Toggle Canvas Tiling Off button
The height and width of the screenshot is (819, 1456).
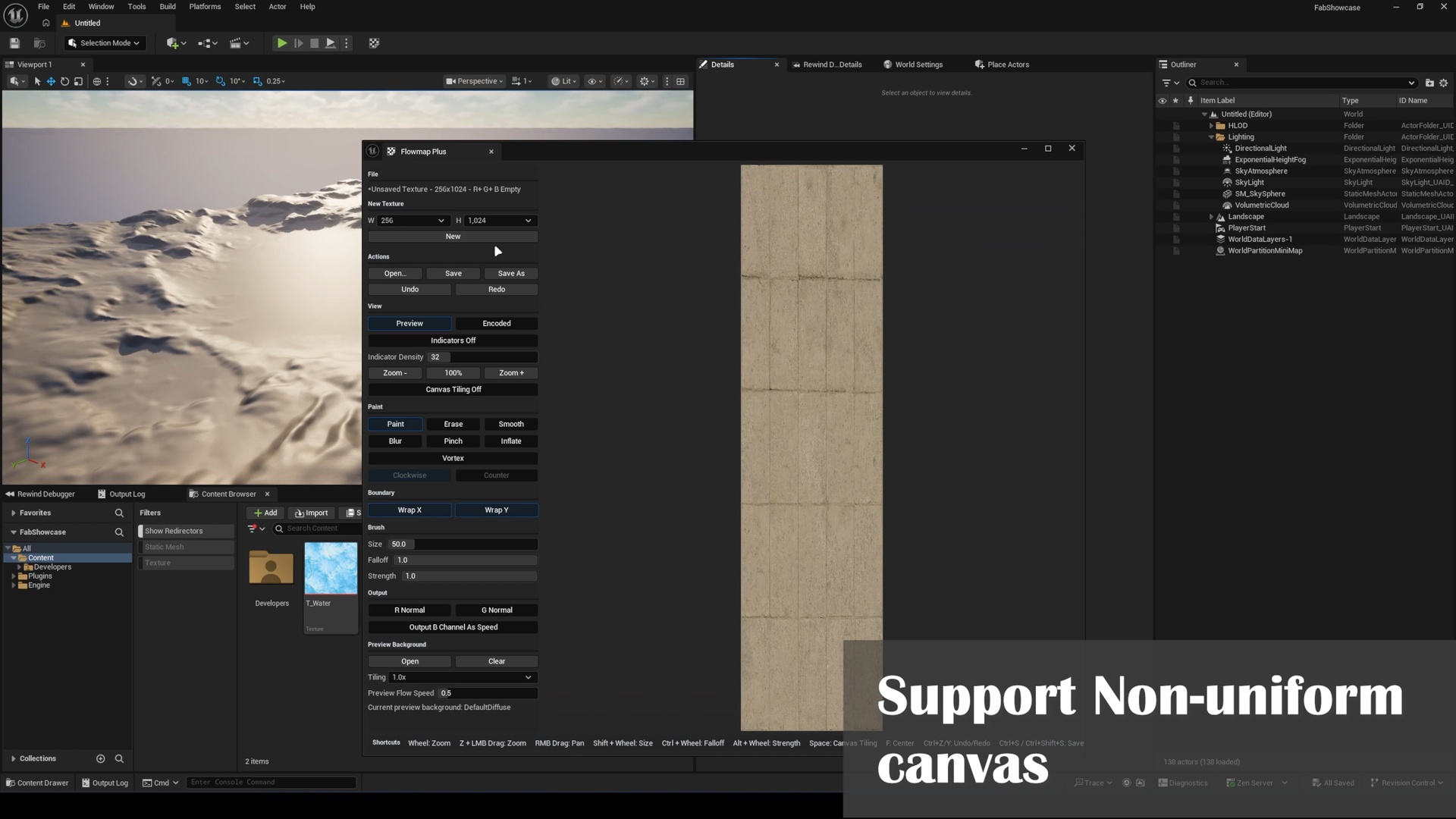coord(453,390)
